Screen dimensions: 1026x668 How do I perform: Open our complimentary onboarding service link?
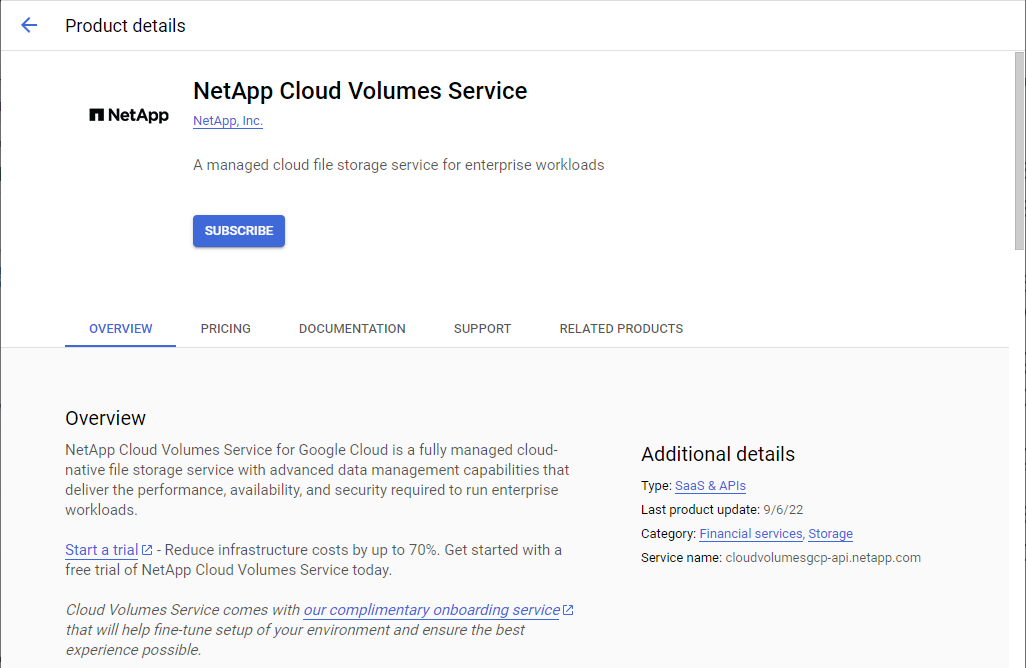click(x=432, y=610)
